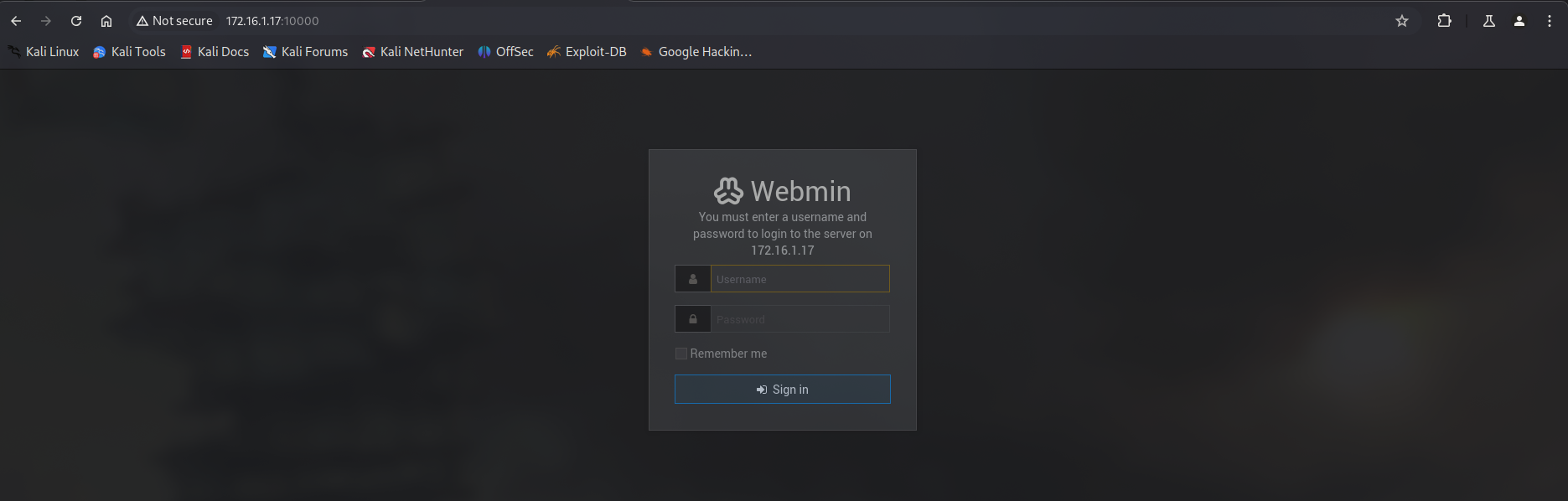Open the Chrome labs flask icon
Image resolution: width=1568 pixels, height=501 pixels.
pyautogui.click(x=1489, y=21)
